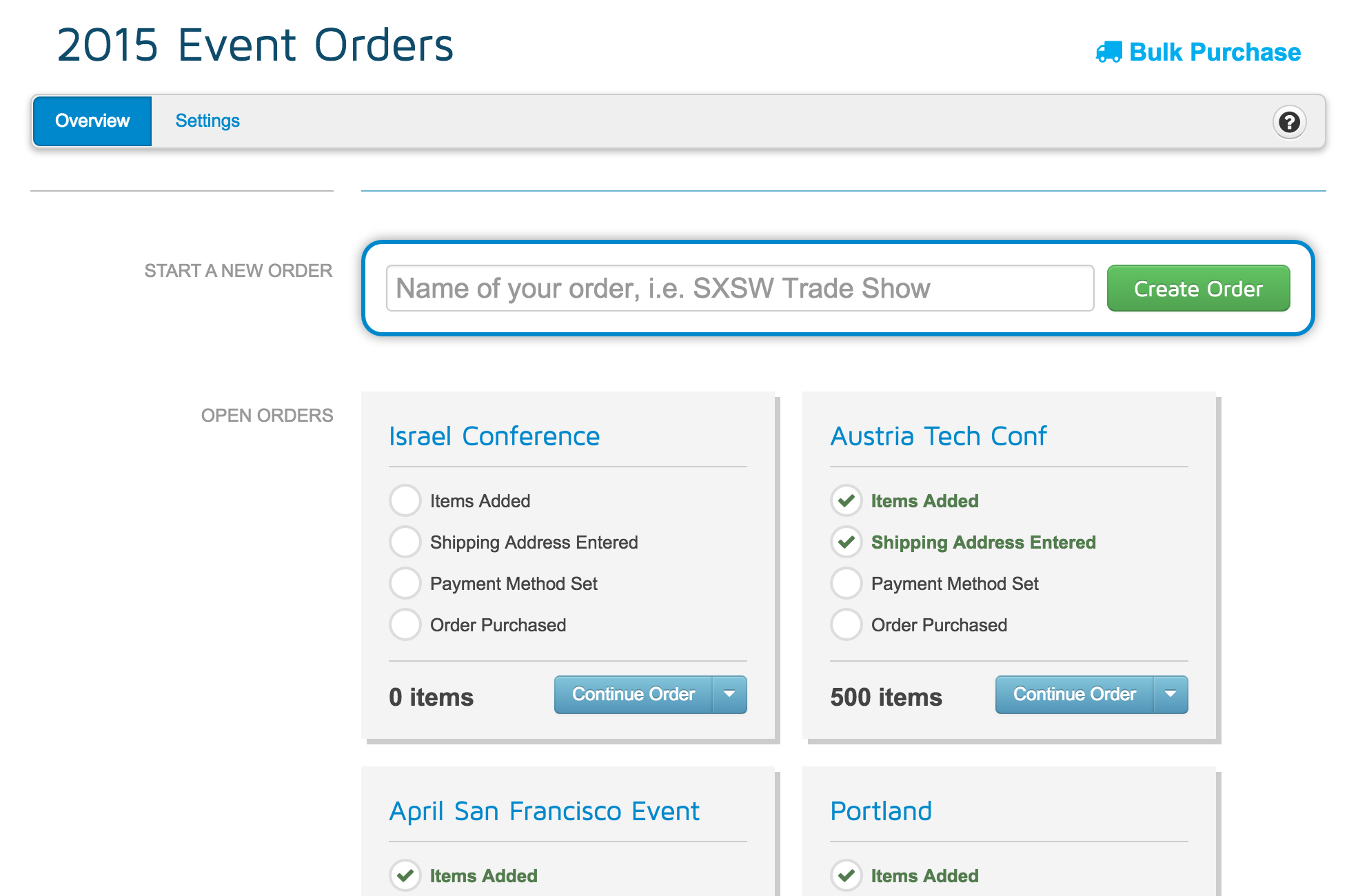Click the Bulk Purchase truck icon
Image resolution: width=1358 pixels, height=896 pixels.
click(1108, 52)
